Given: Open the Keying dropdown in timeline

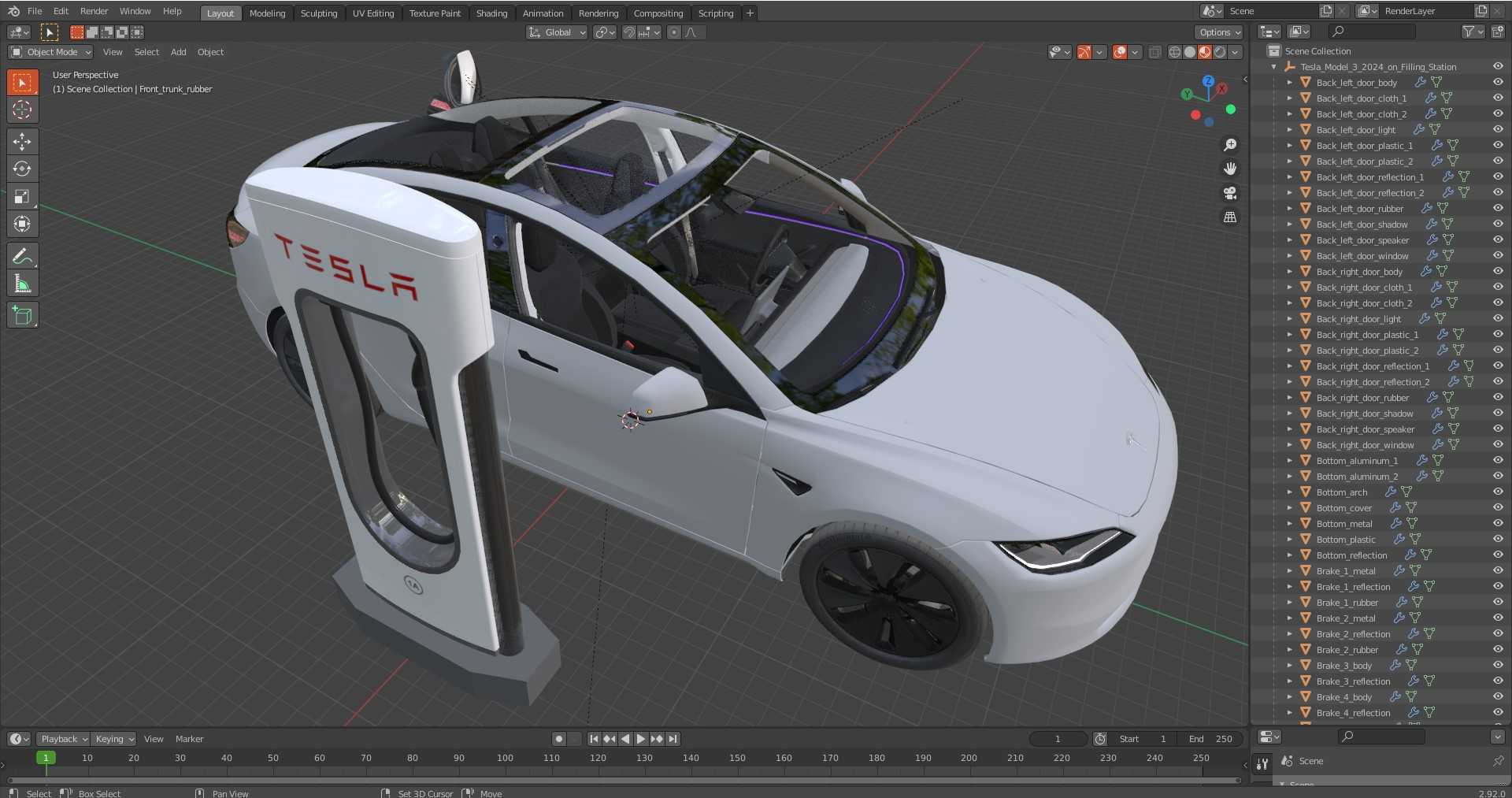Looking at the screenshot, I should 113,739.
